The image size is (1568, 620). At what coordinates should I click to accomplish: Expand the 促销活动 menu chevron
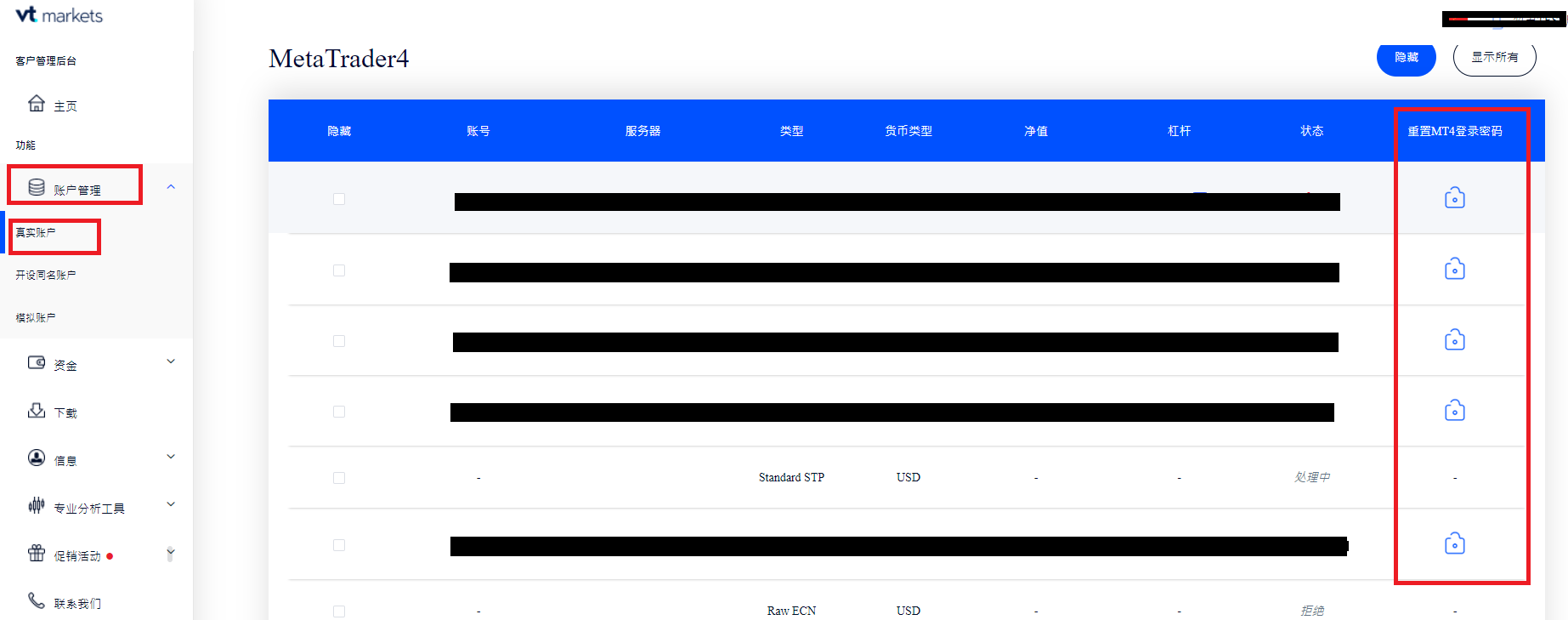(171, 554)
